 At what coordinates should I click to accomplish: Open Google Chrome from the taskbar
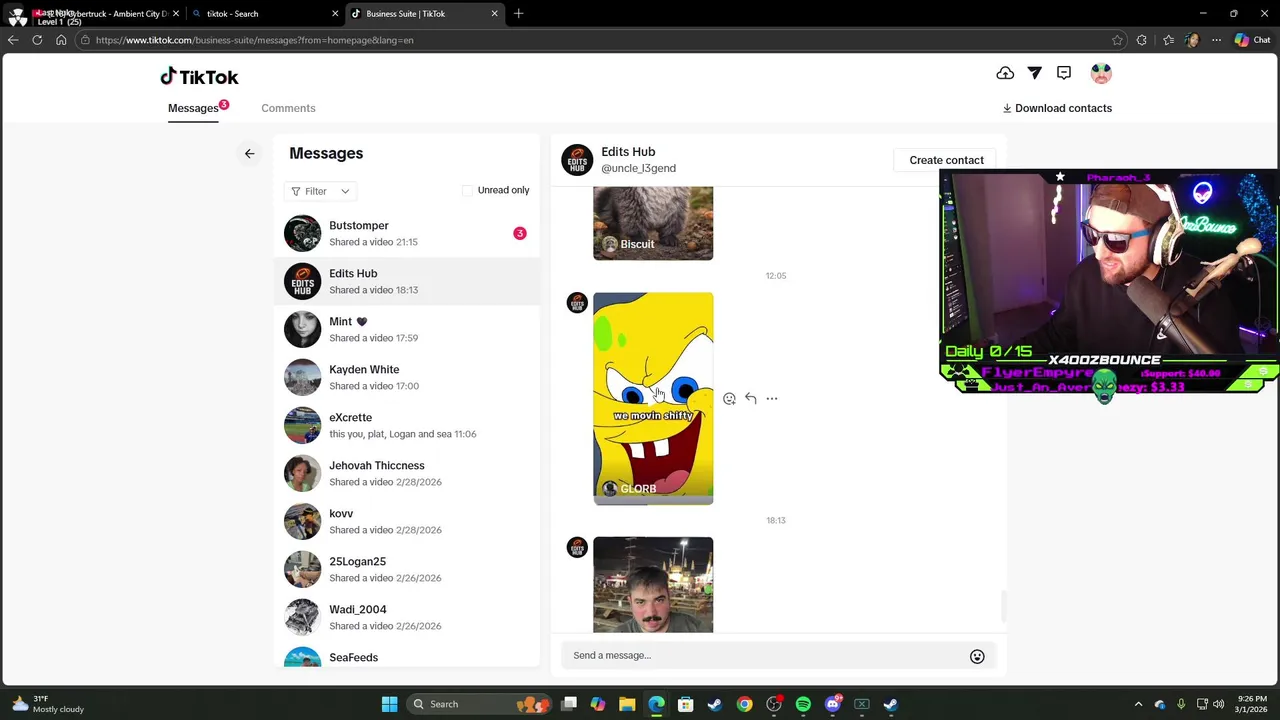point(745,704)
